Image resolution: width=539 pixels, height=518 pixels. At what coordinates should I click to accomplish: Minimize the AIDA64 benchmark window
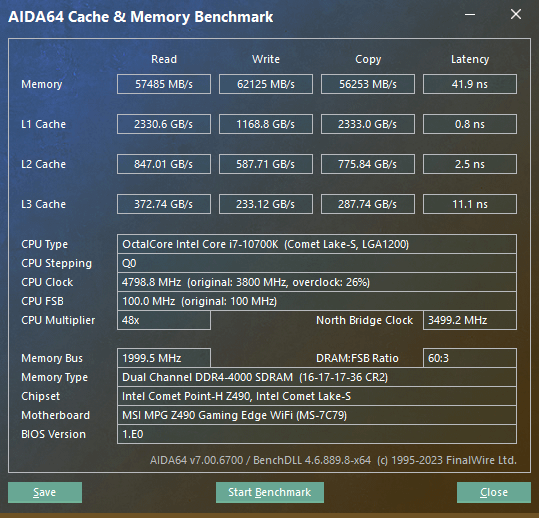point(470,14)
